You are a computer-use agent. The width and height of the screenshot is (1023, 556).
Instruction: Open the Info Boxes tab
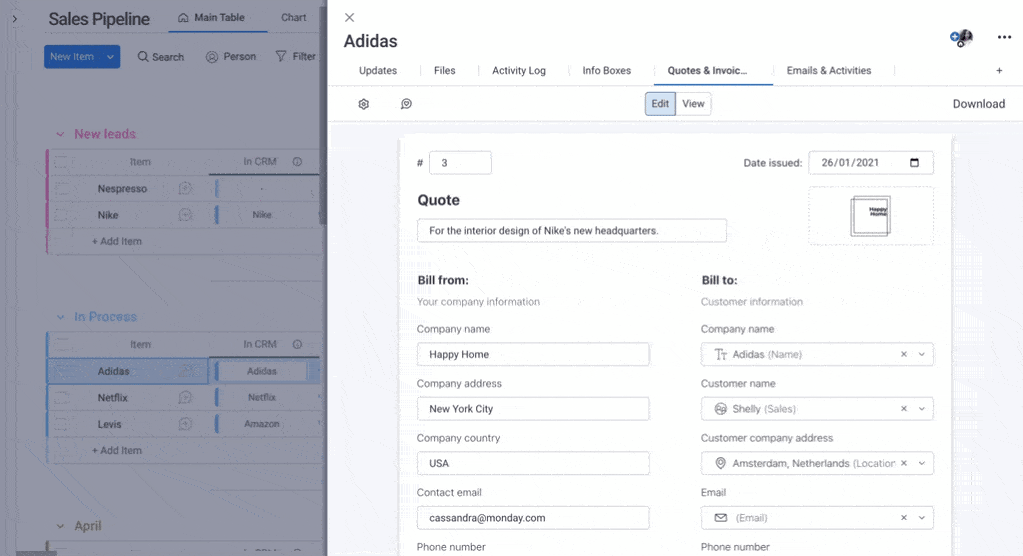coord(607,70)
